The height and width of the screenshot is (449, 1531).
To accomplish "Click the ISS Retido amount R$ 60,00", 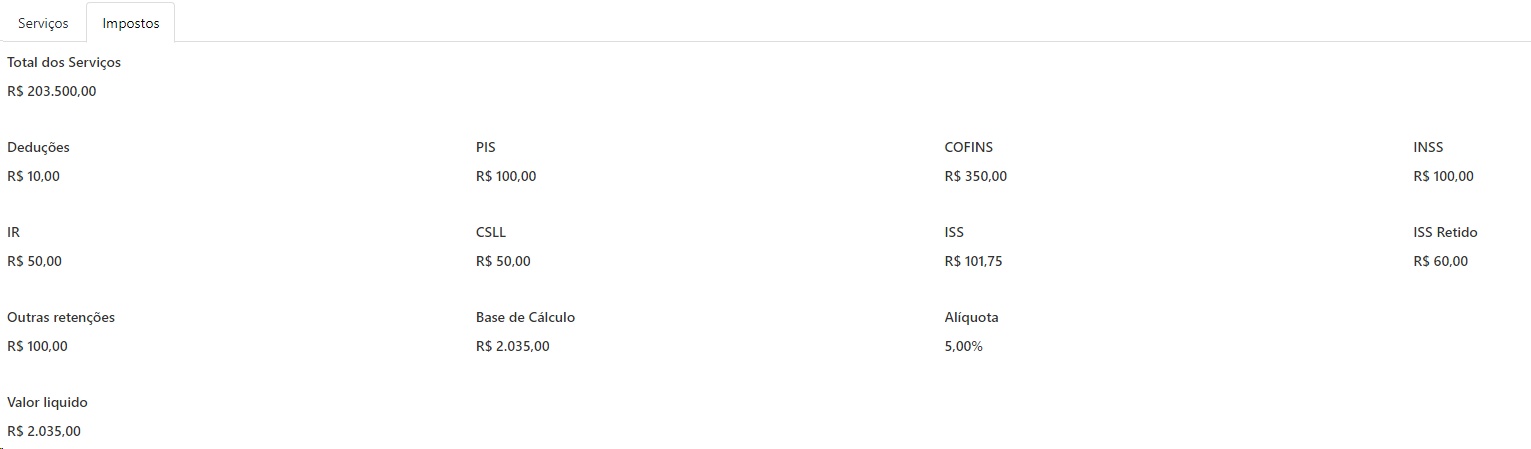I will tap(1440, 262).
